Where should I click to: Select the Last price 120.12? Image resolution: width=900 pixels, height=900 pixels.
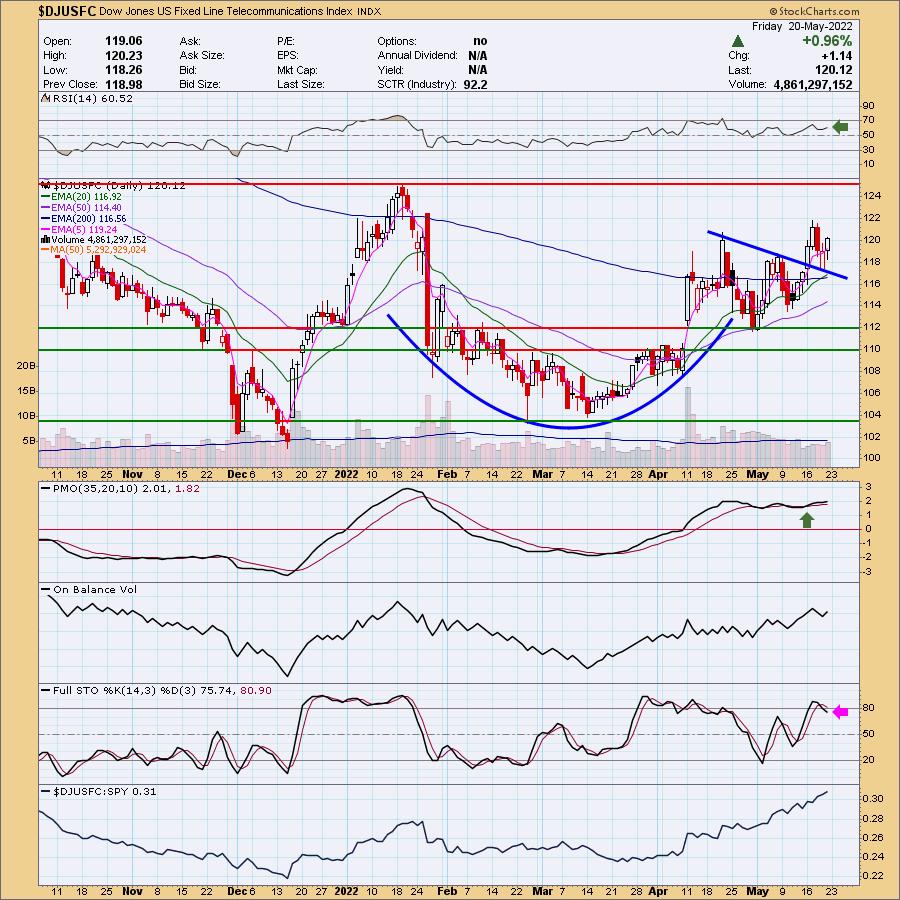[834, 70]
